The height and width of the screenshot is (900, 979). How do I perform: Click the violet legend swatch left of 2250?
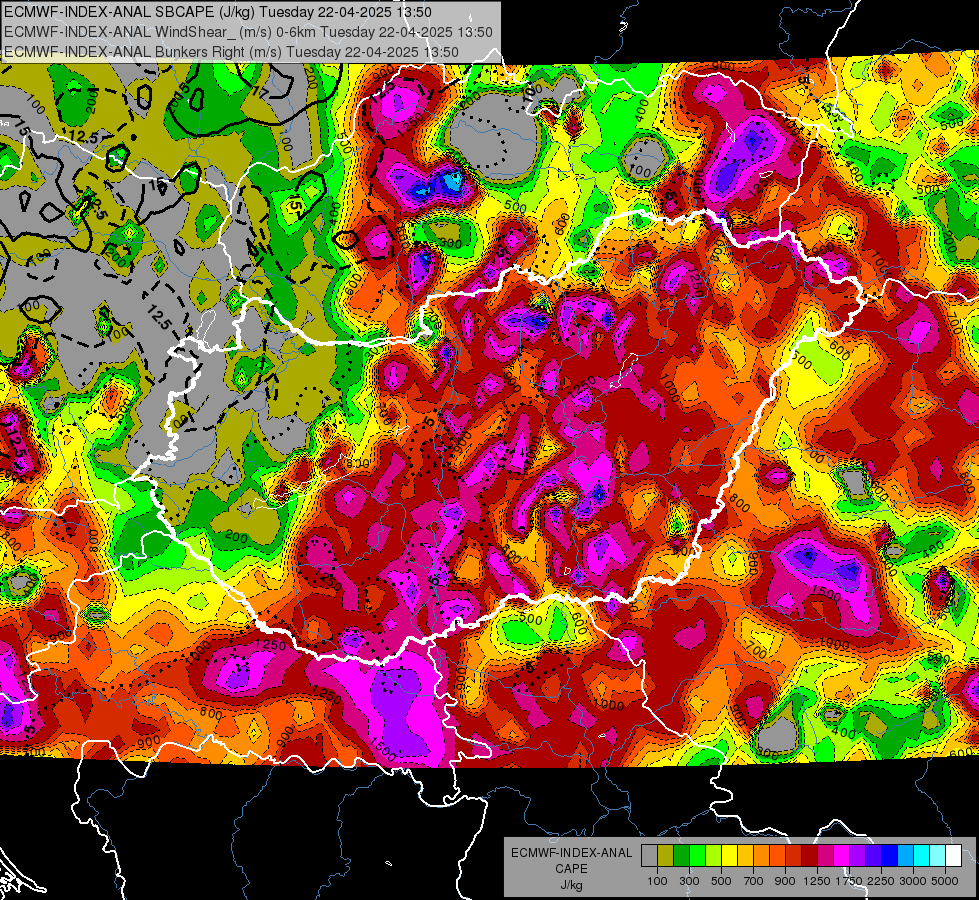[873, 855]
